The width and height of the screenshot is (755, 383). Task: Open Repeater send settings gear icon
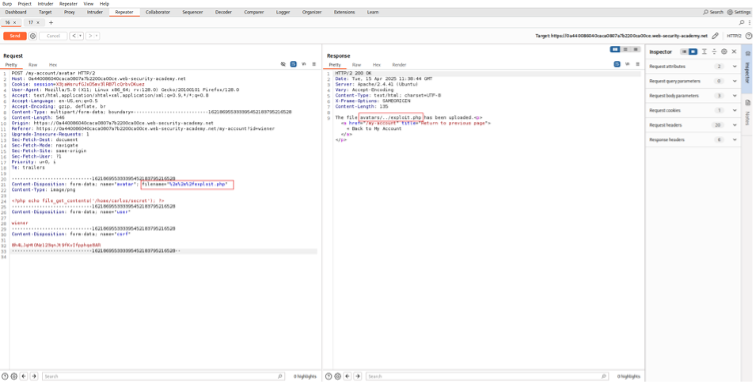(x=33, y=36)
